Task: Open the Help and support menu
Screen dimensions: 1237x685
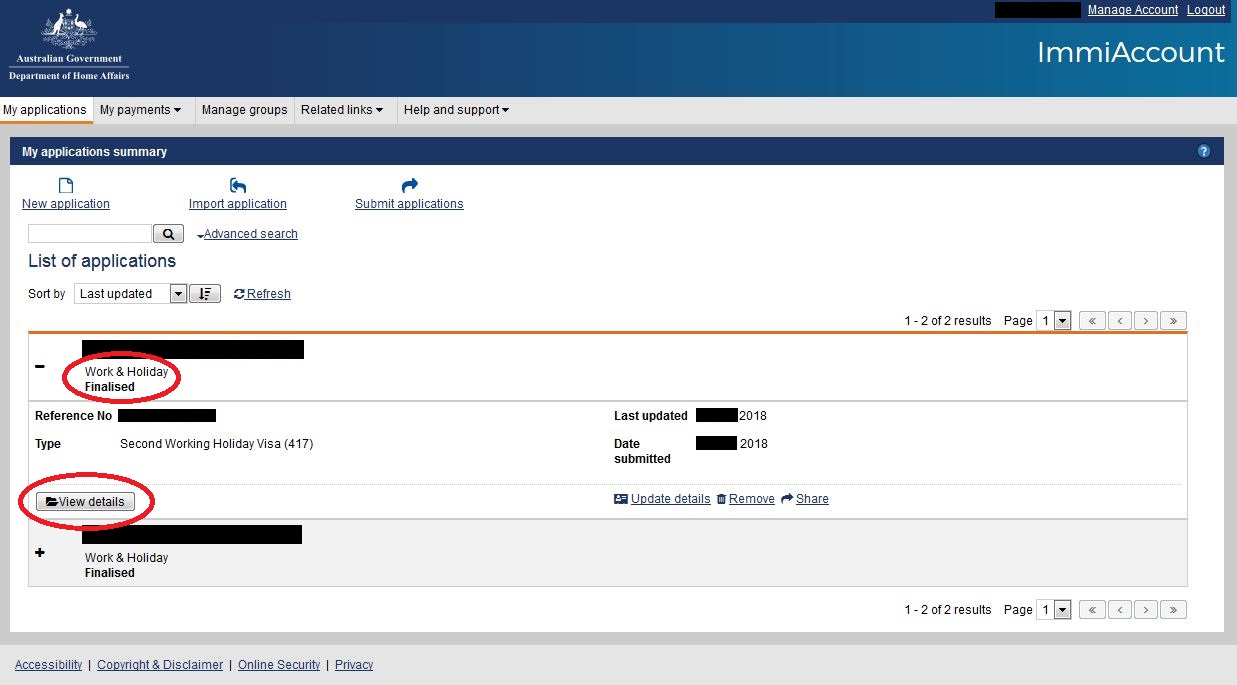Action: (x=456, y=110)
